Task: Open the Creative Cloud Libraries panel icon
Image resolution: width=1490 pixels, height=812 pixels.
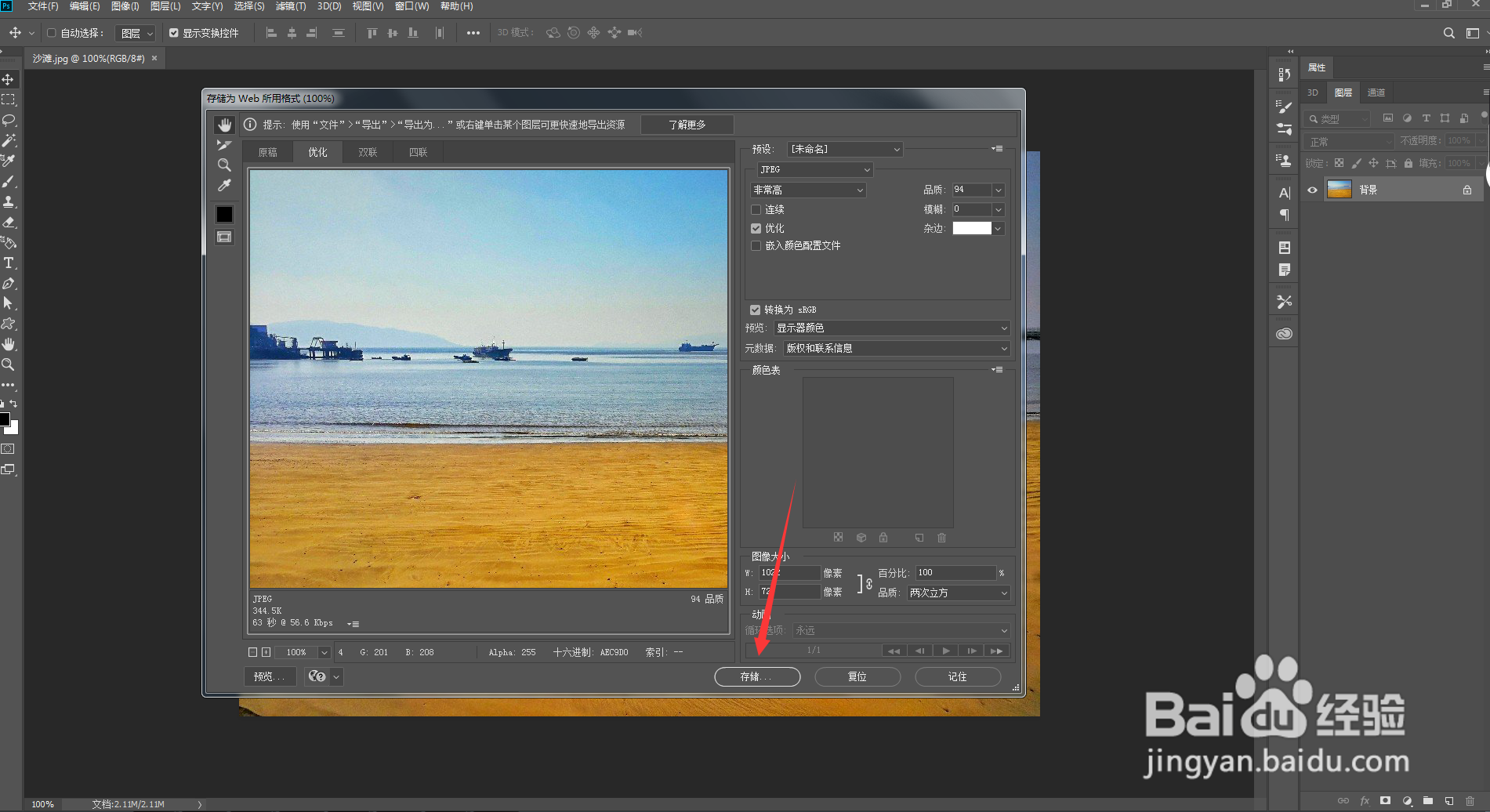Action: pos(1284,334)
